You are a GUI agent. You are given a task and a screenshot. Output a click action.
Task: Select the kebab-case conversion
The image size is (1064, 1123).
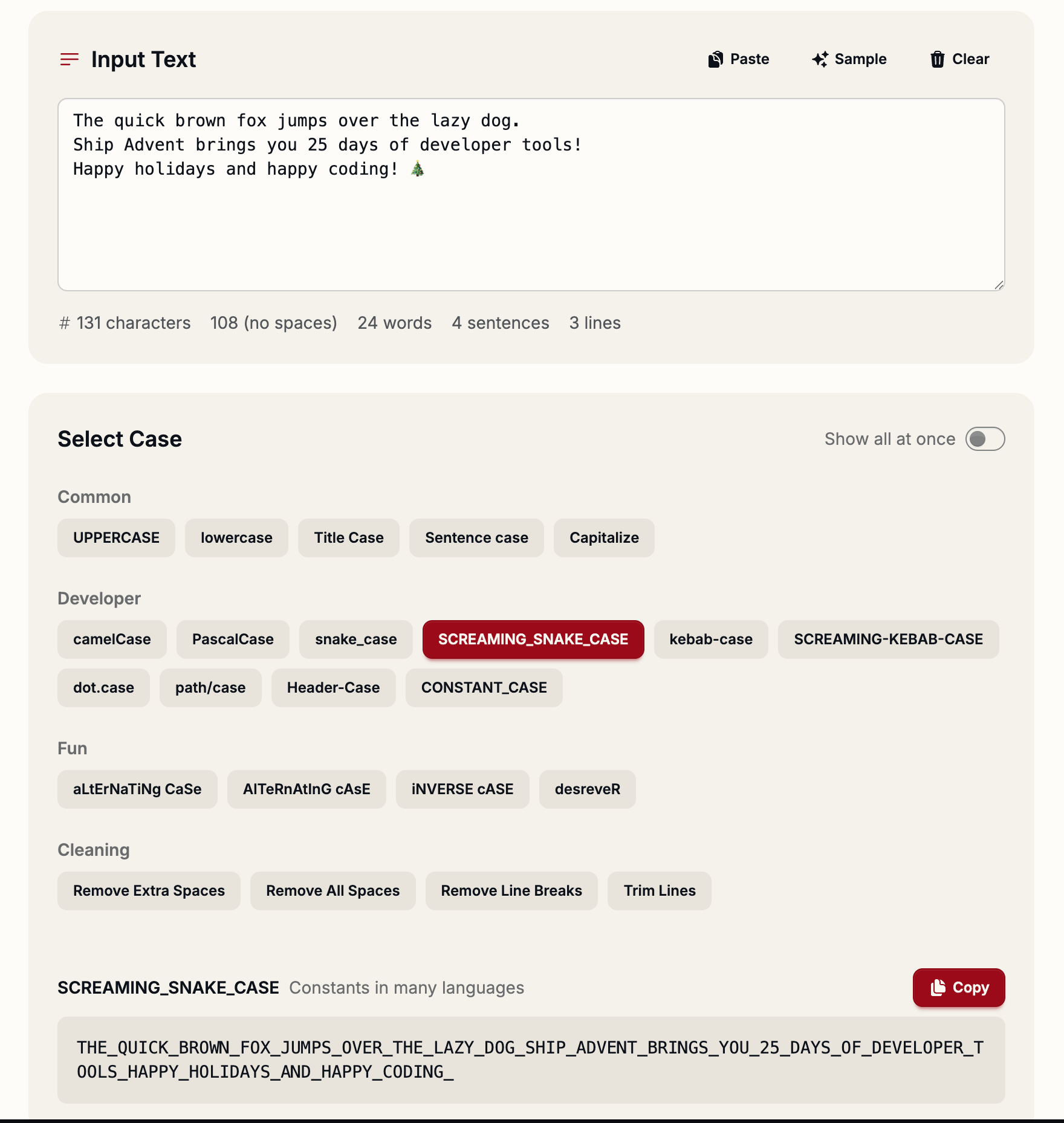711,639
